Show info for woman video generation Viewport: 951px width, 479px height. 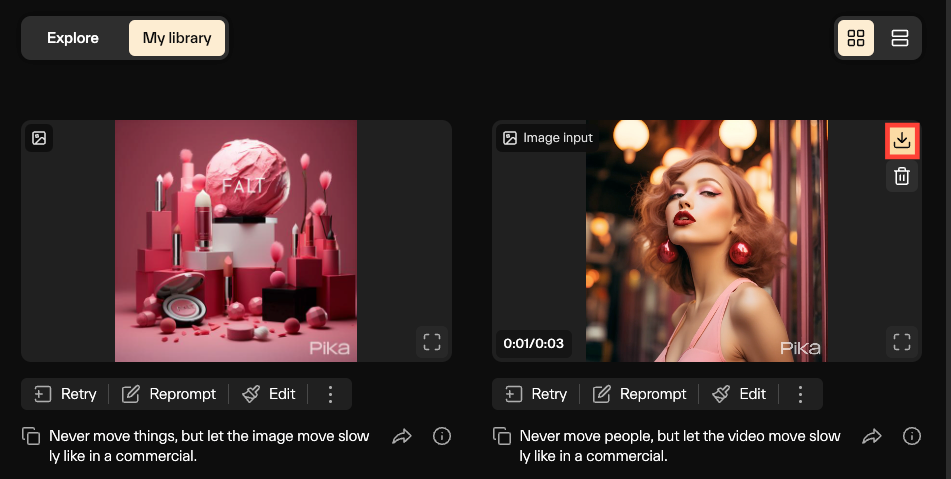click(x=911, y=436)
